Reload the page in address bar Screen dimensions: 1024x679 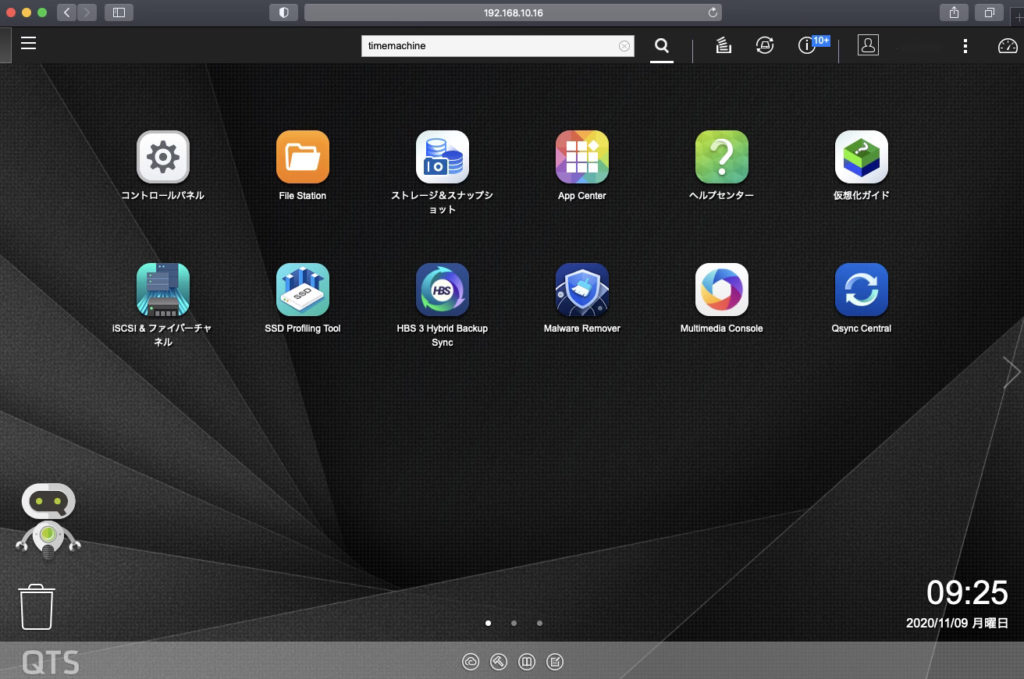tap(712, 12)
